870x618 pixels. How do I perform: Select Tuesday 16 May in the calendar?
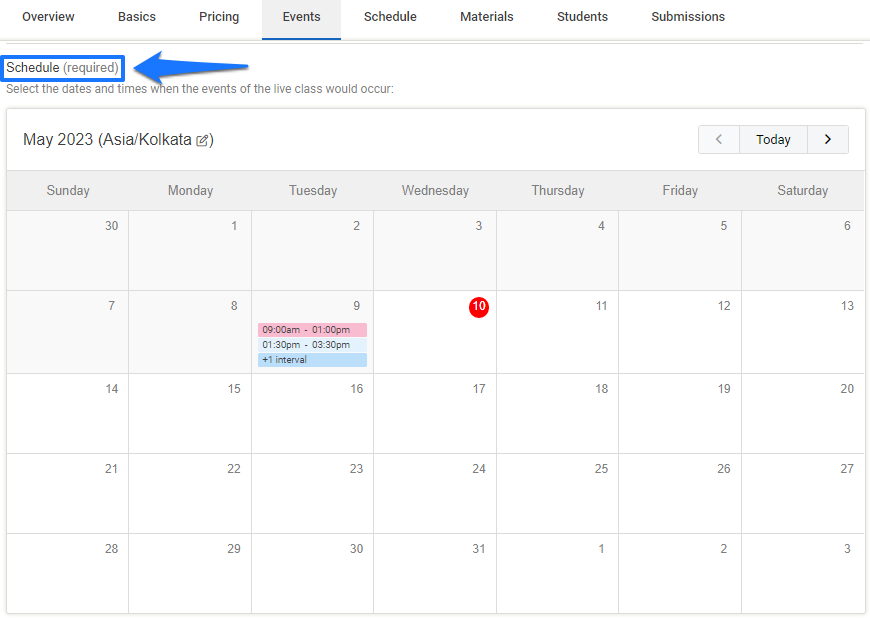click(312, 413)
